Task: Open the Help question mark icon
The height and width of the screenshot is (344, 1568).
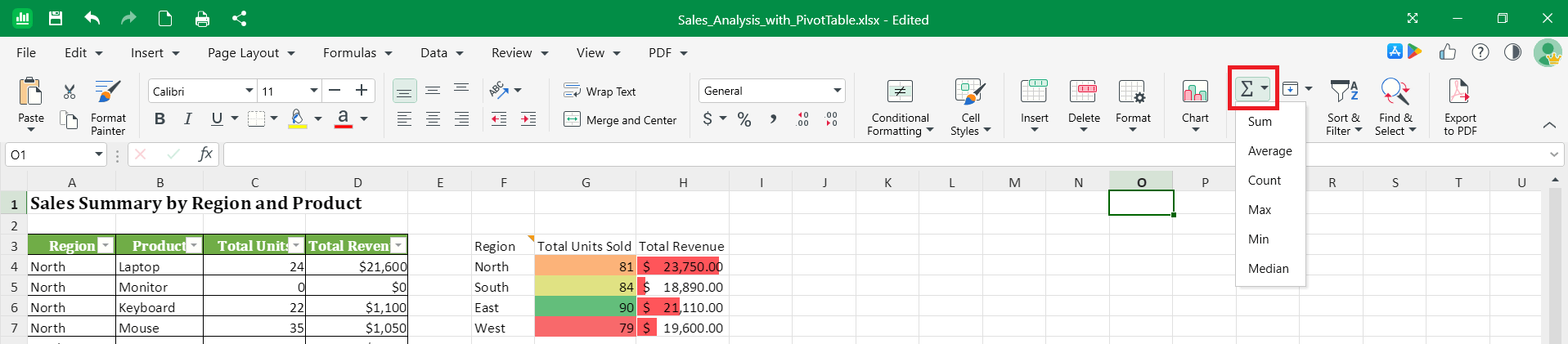Action: [1480, 52]
